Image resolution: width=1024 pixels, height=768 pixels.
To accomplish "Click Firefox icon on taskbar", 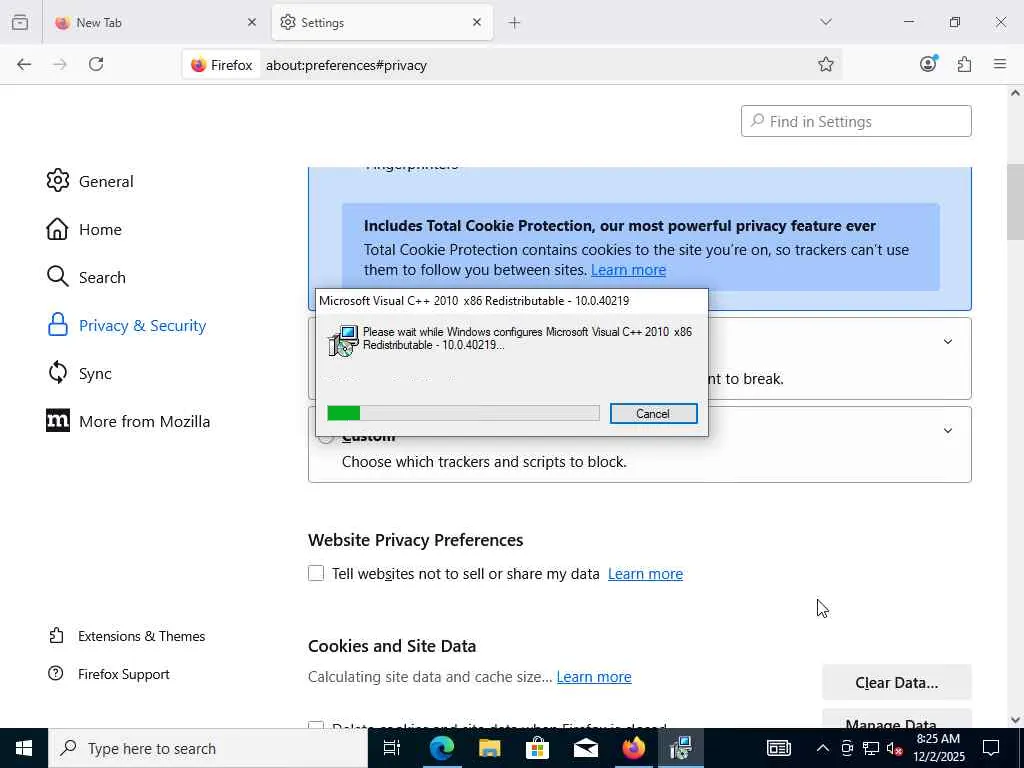I will click(633, 748).
